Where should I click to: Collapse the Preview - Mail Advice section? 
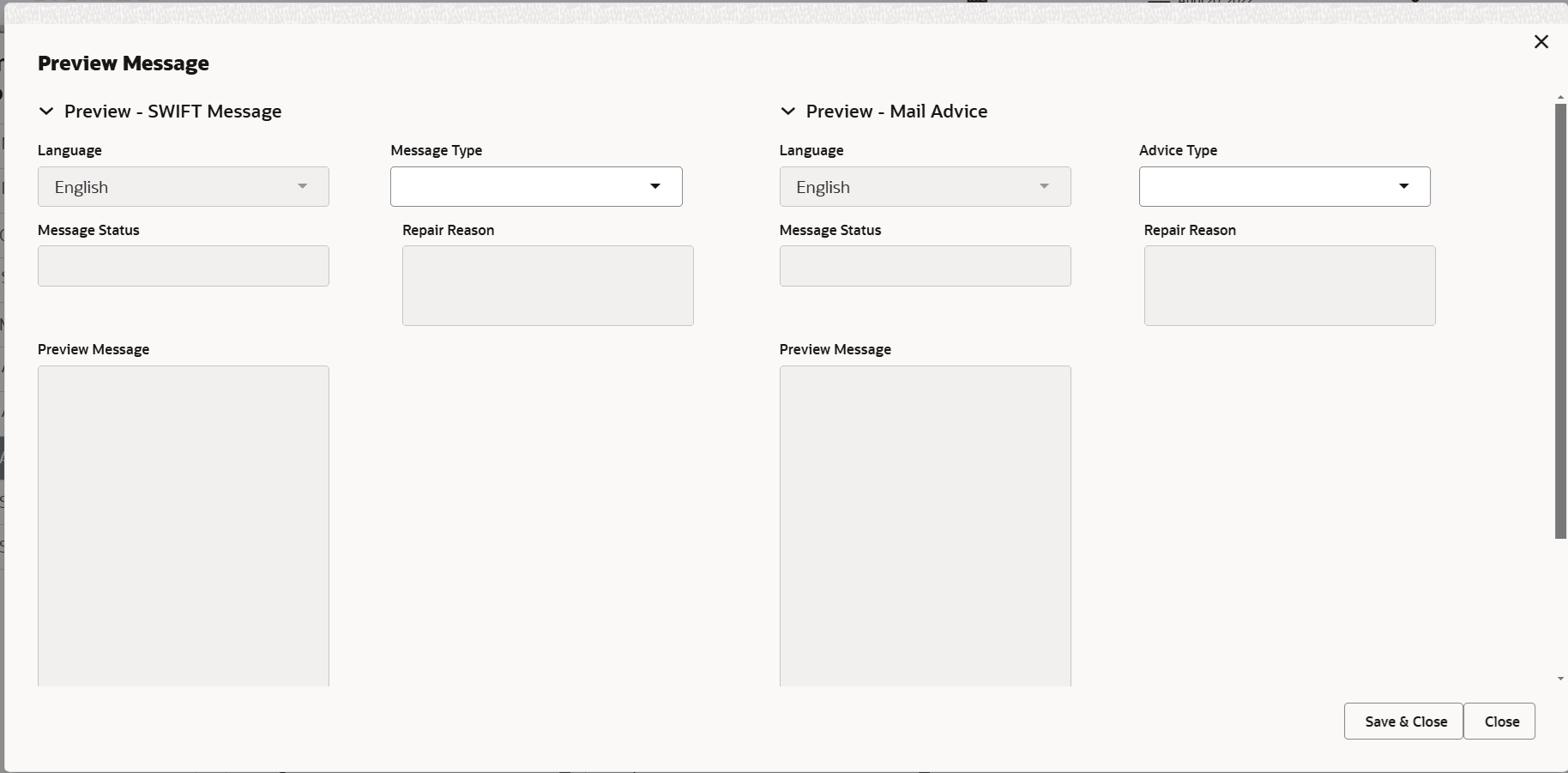[788, 112]
